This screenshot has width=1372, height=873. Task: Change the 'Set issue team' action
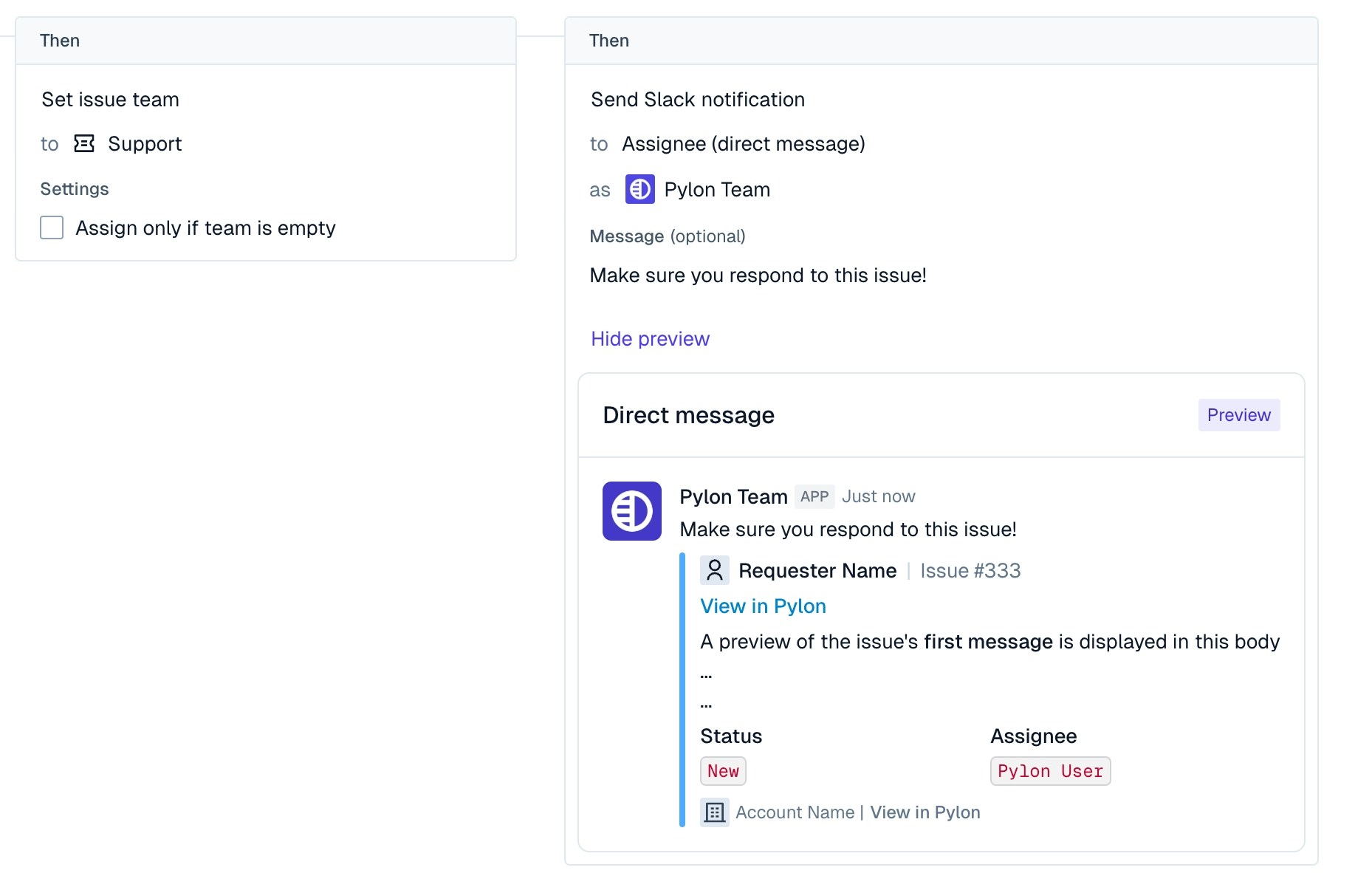[x=110, y=99]
